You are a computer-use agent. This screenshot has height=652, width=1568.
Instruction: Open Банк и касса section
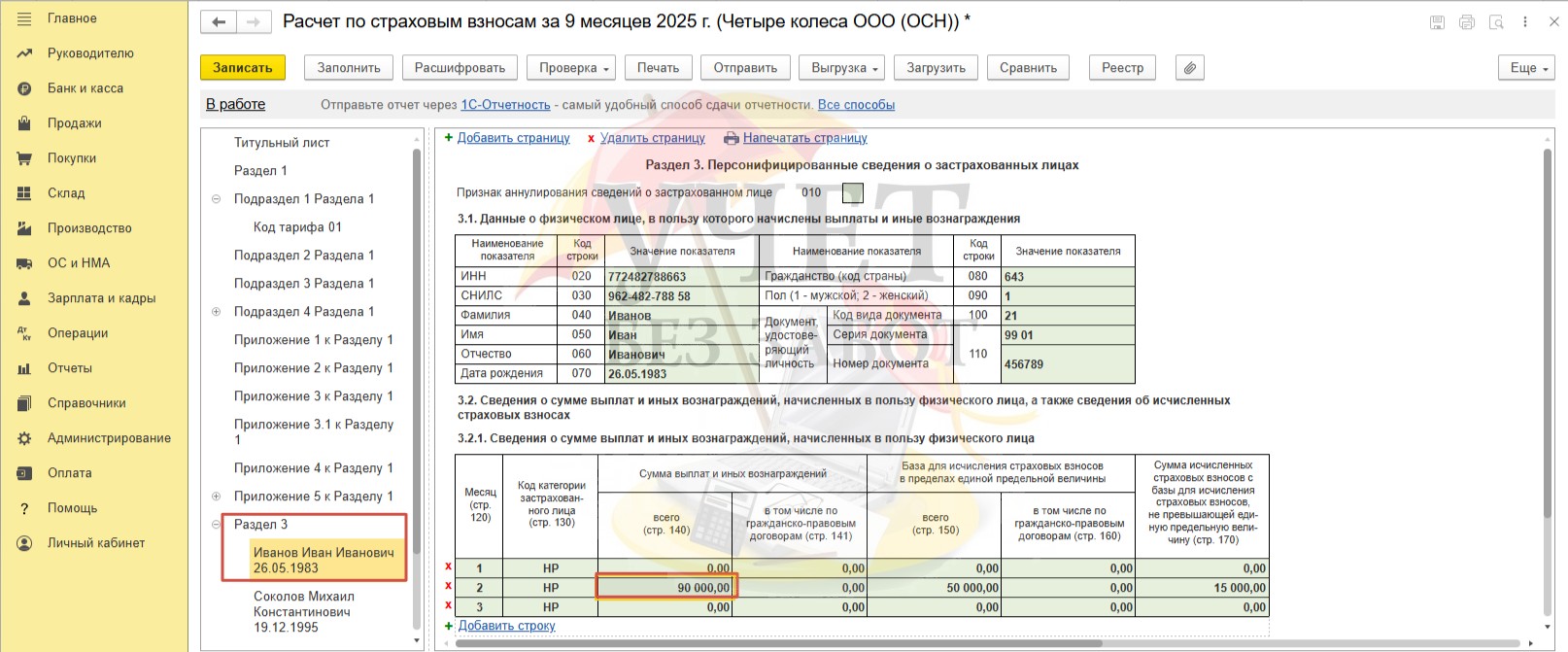click(85, 88)
